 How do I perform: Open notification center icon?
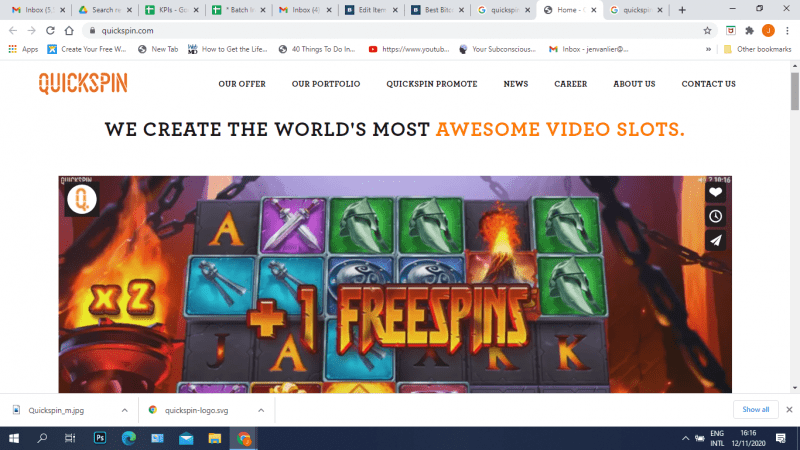(781, 438)
